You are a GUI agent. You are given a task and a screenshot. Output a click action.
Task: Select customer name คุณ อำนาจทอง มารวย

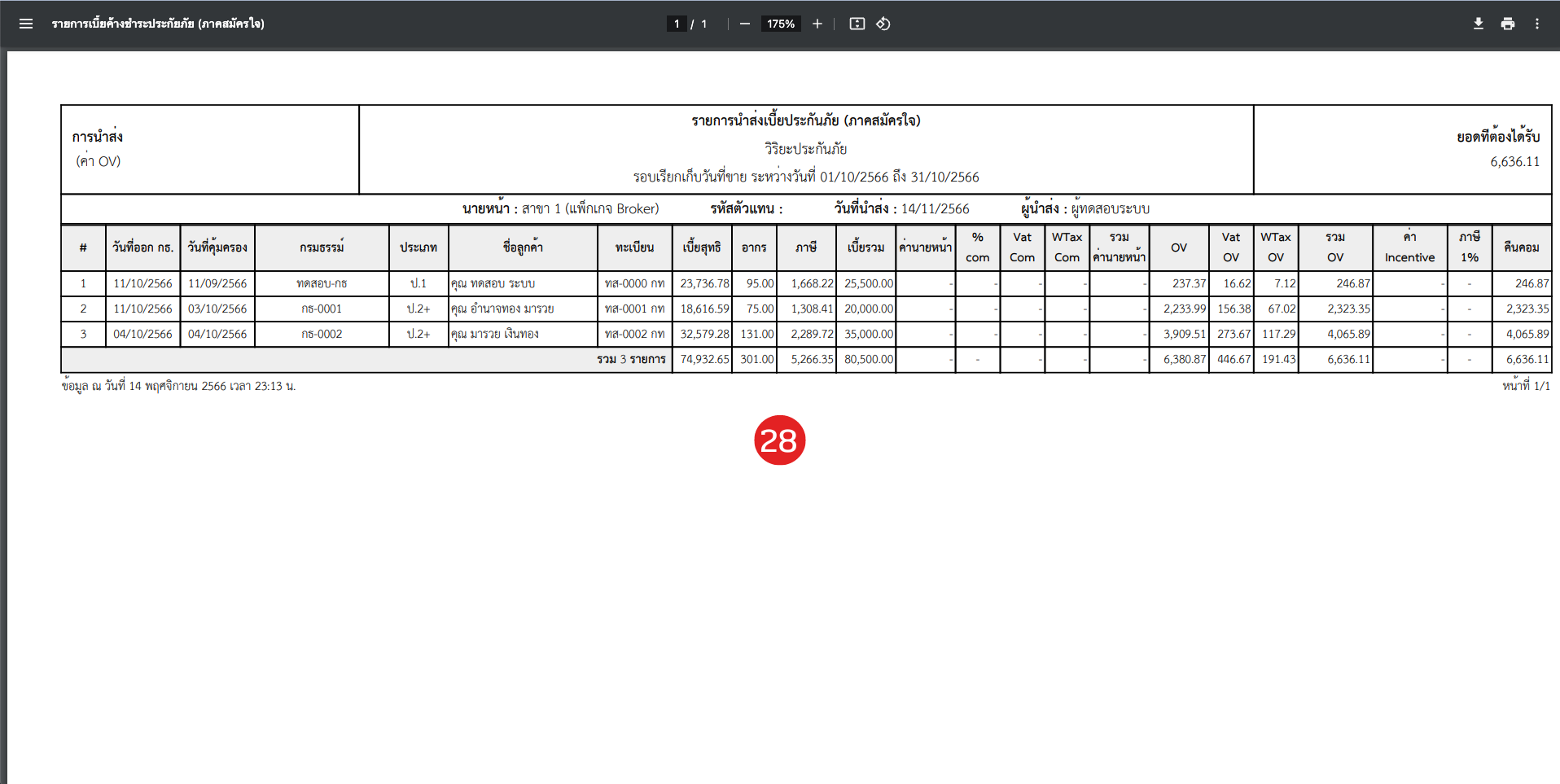point(502,309)
